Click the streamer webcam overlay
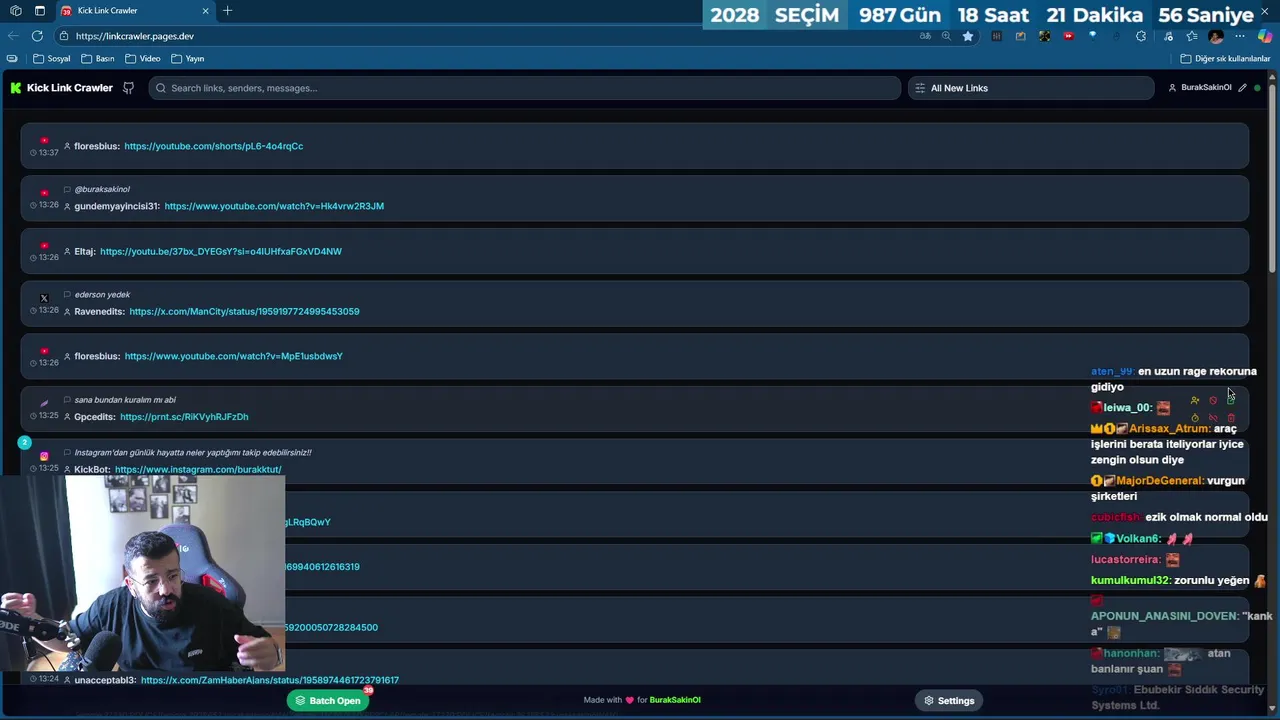This screenshot has width=1280, height=720. click(x=143, y=573)
